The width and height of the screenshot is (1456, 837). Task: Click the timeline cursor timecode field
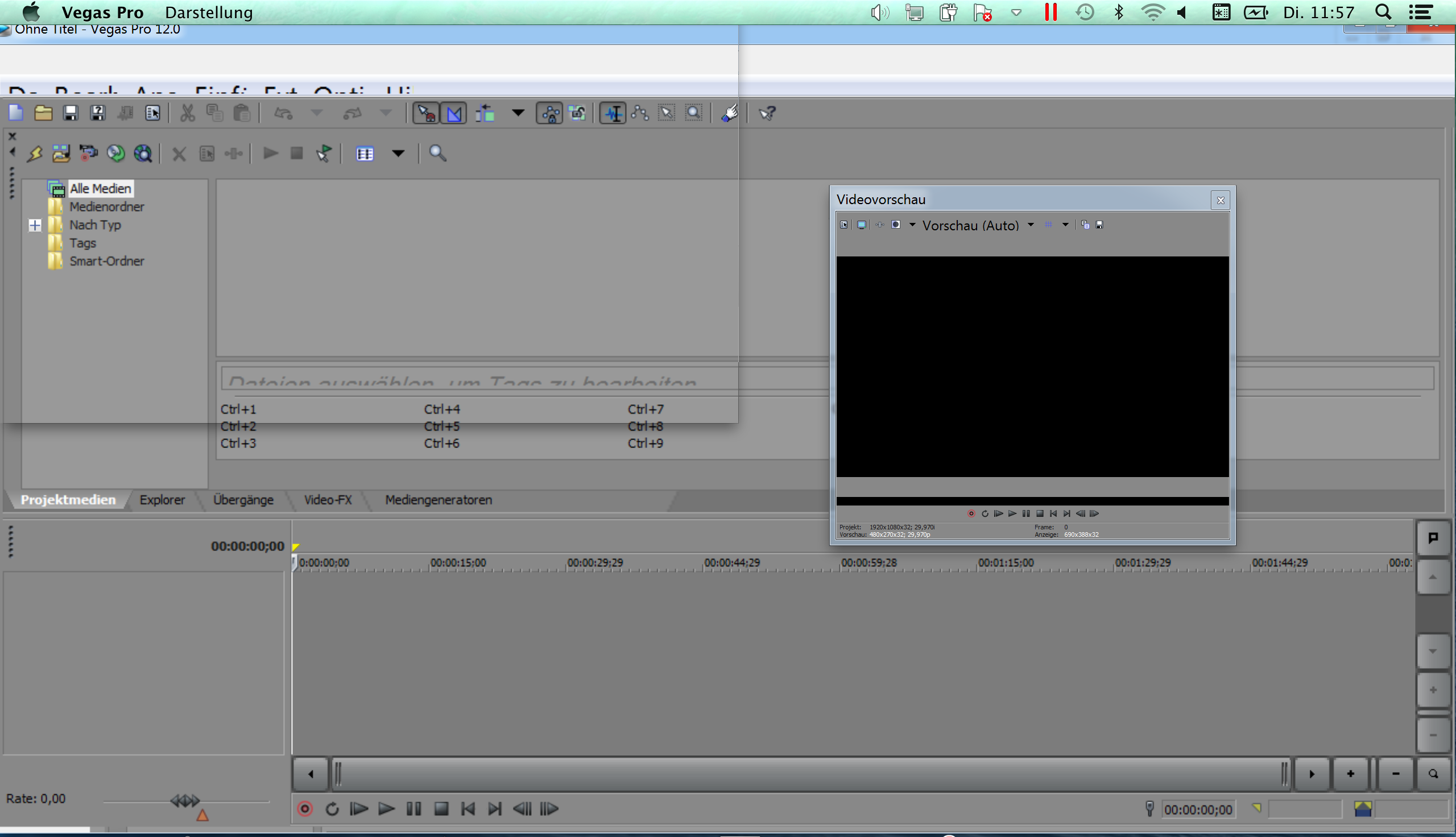tap(1198, 809)
